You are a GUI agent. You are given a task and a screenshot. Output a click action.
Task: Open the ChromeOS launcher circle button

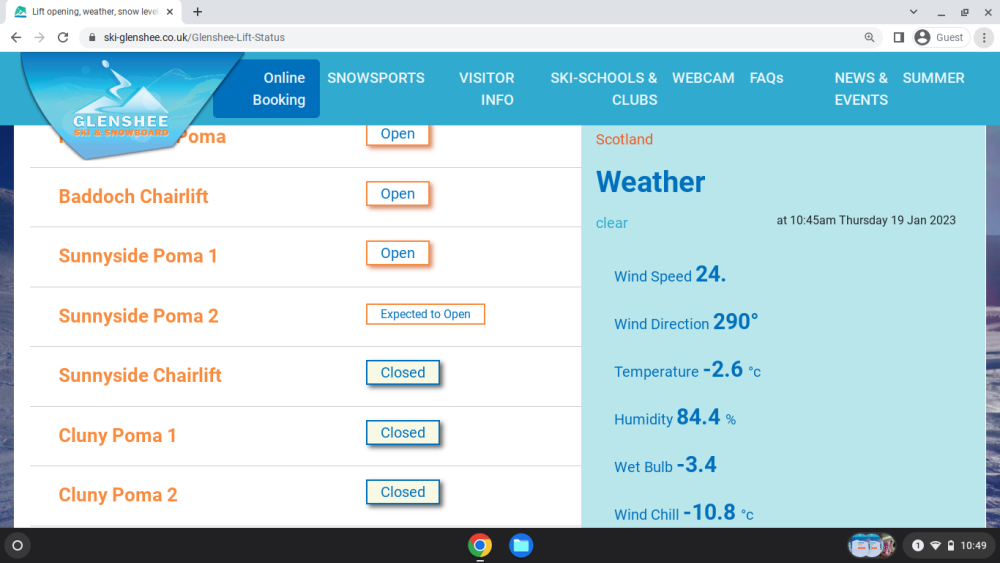click(18, 545)
